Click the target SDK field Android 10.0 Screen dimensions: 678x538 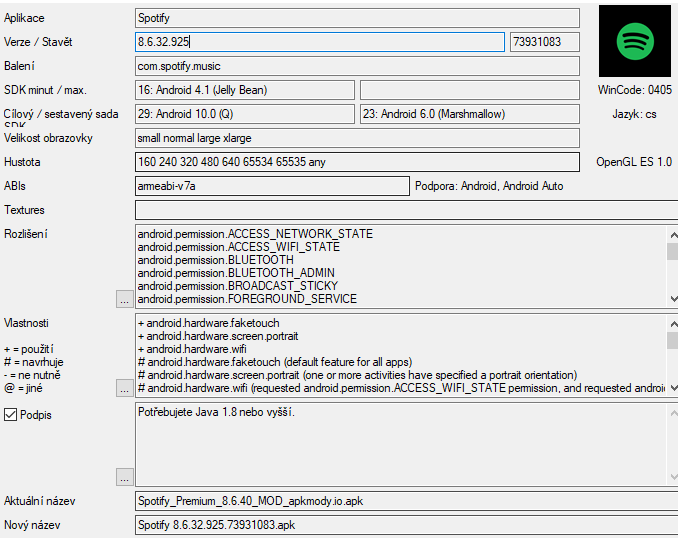click(245, 114)
